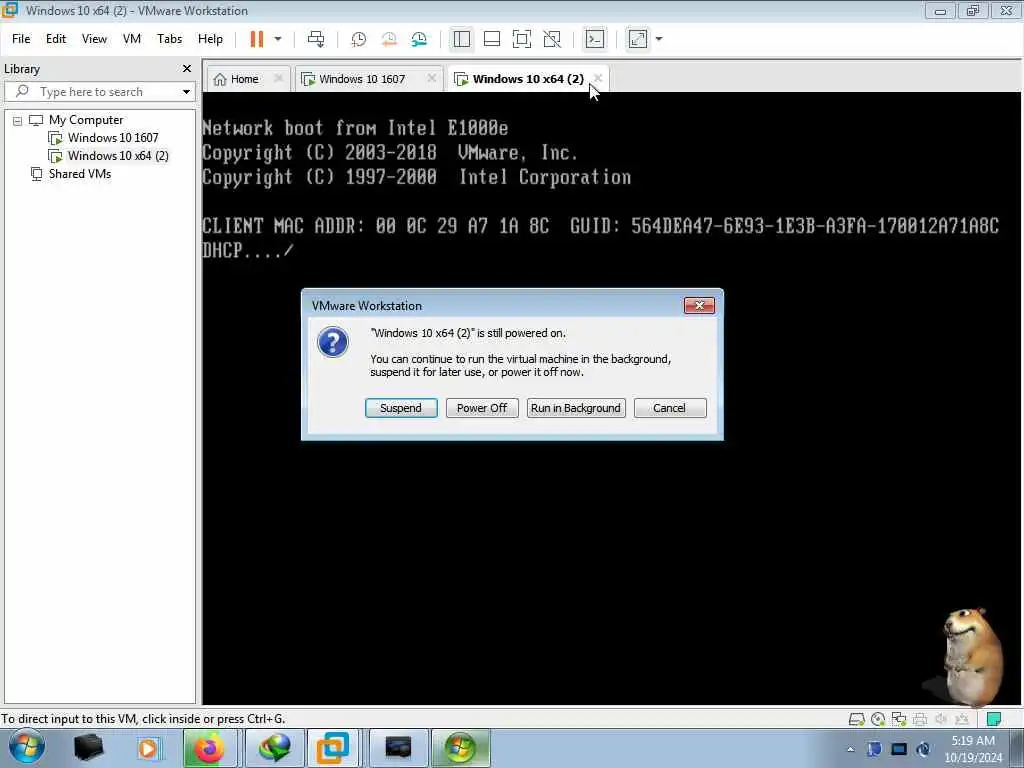
Task: Switch to the Windows 10 1607 tab
Action: click(362, 79)
